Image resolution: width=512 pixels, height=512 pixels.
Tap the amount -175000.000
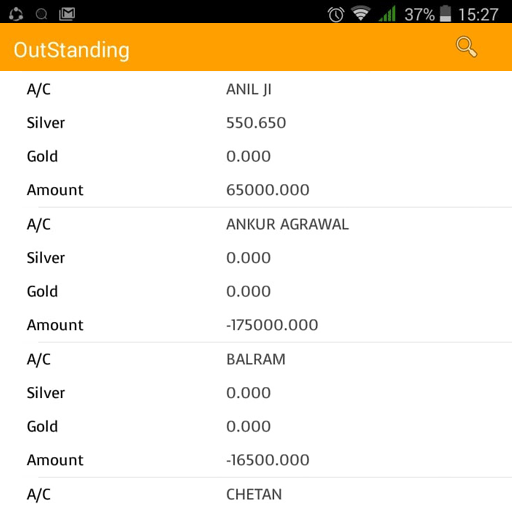[272, 325]
